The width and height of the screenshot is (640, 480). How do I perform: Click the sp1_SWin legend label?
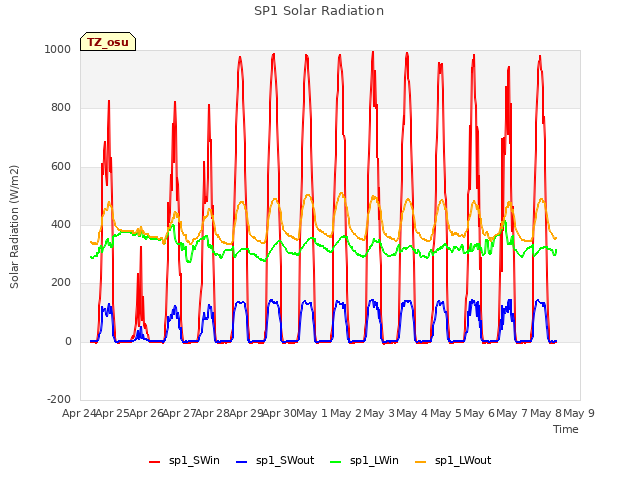pos(194,460)
